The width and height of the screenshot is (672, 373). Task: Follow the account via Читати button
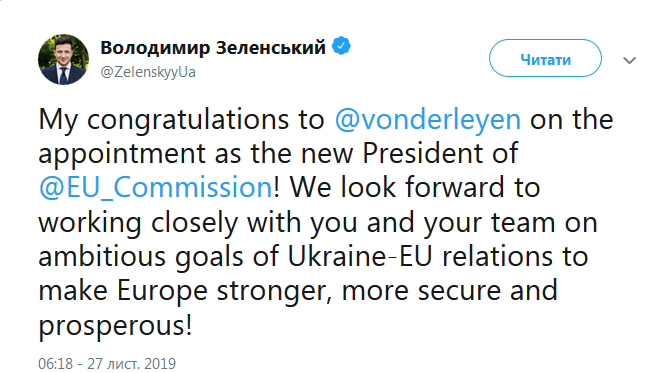(x=545, y=58)
